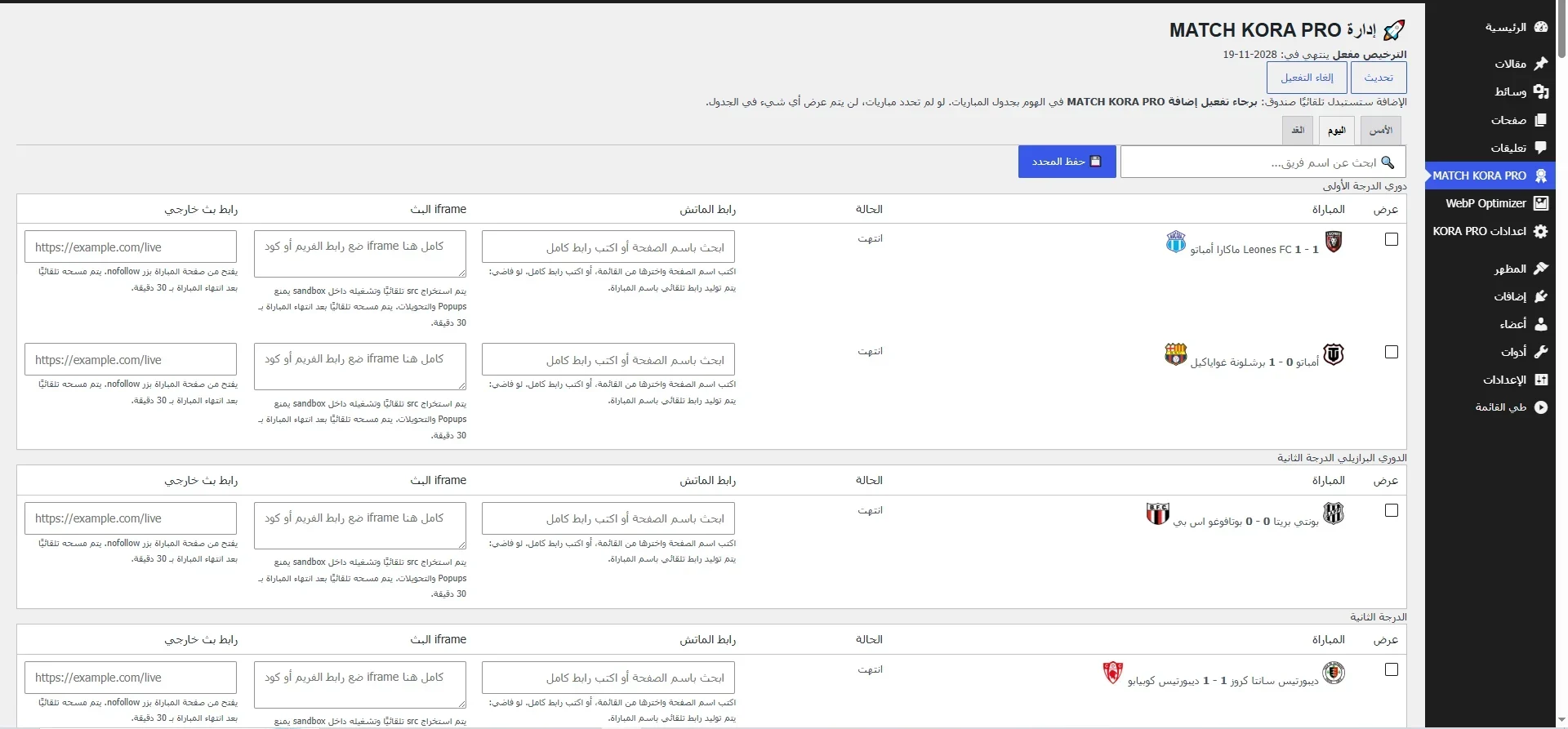The width and height of the screenshot is (1568, 729).
Task: Focus external stream URL for أمباتو row
Action: 131,360
